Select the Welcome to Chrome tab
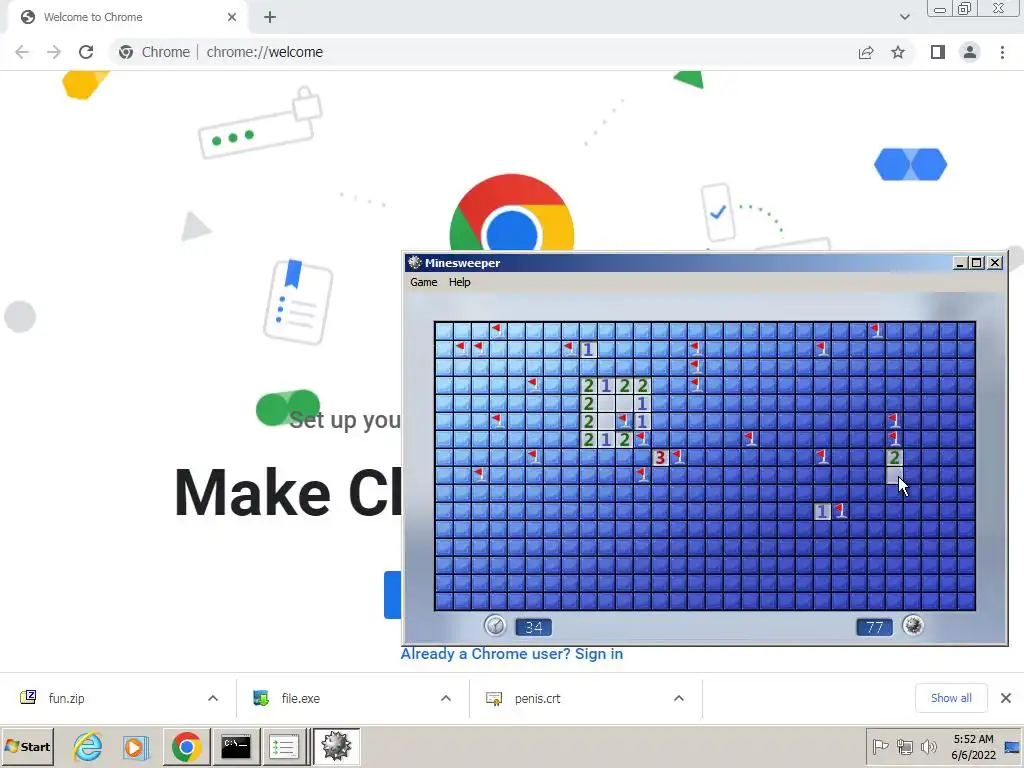This screenshot has height=768, width=1024. [x=127, y=17]
